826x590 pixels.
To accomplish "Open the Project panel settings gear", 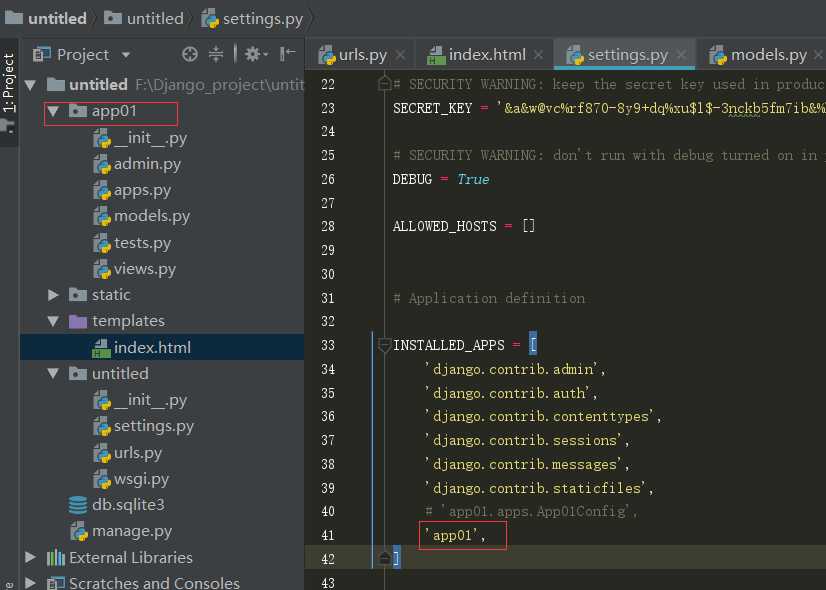I will [x=255, y=54].
